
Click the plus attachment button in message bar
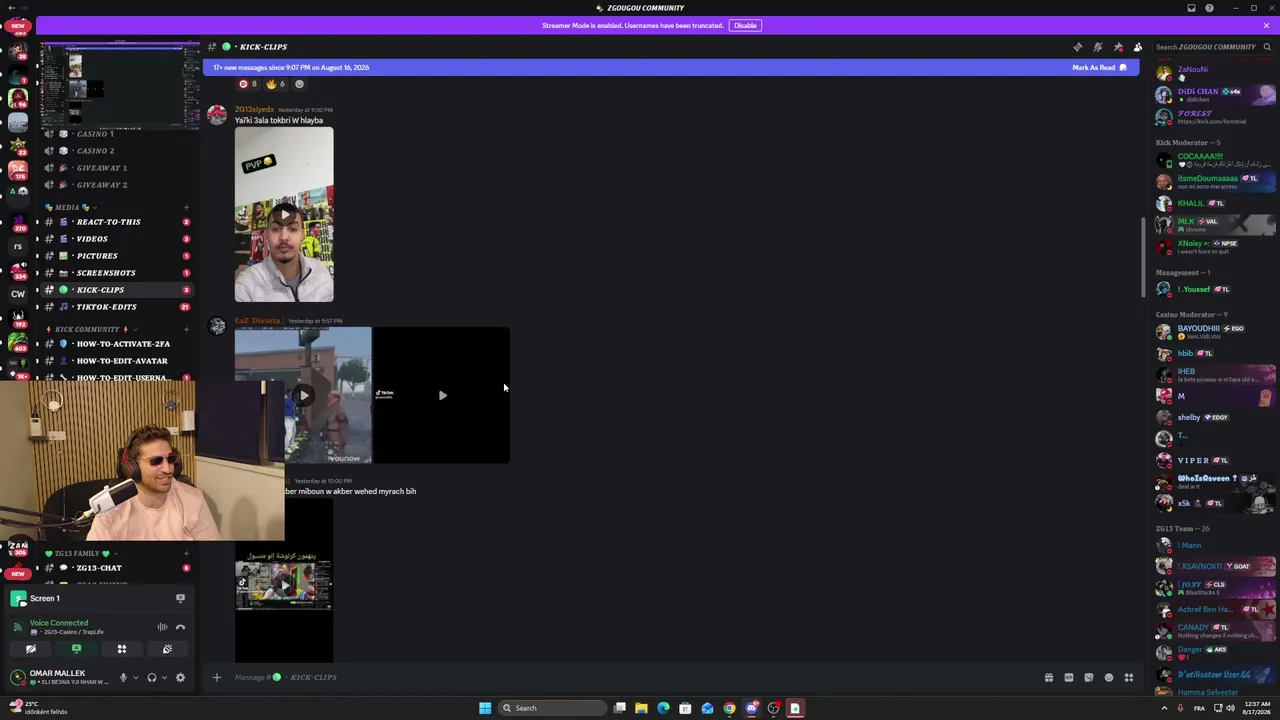(216, 678)
